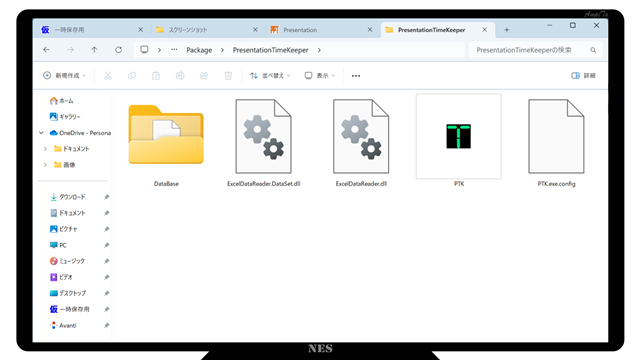Click the Rename icon in toolbar

click(180, 76)
